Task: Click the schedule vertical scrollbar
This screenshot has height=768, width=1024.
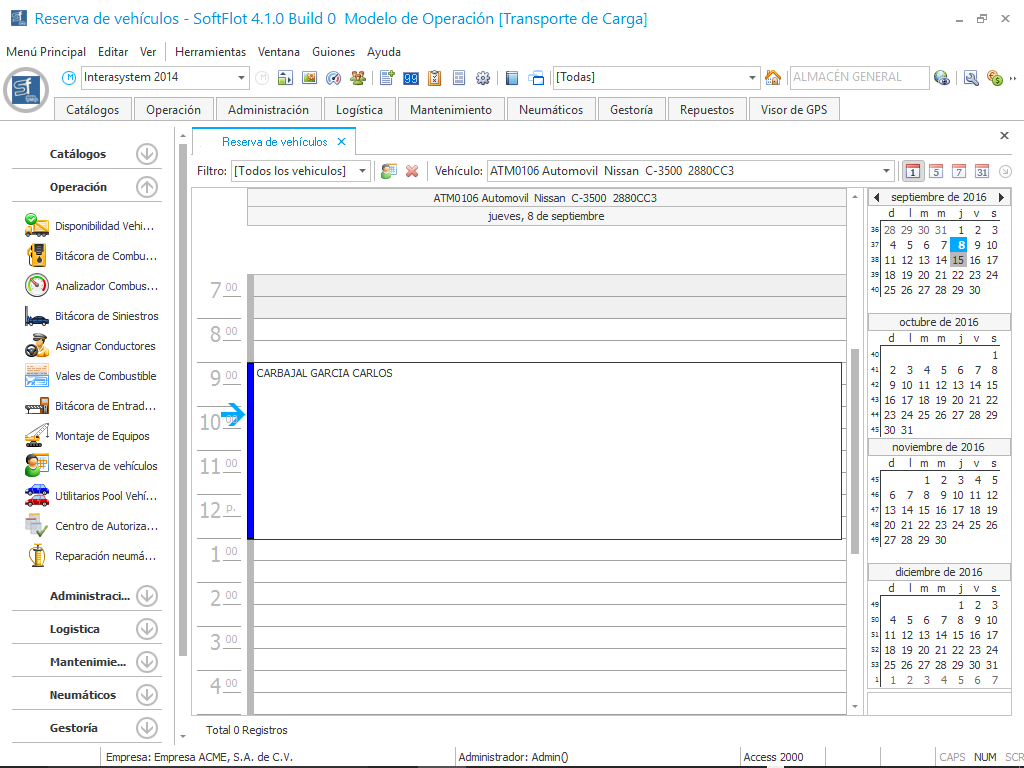Action: point(855,450)
